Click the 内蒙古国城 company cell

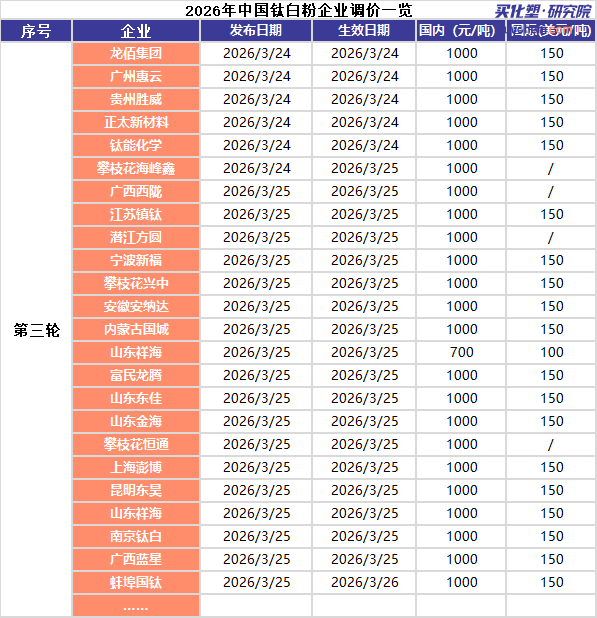136,329
